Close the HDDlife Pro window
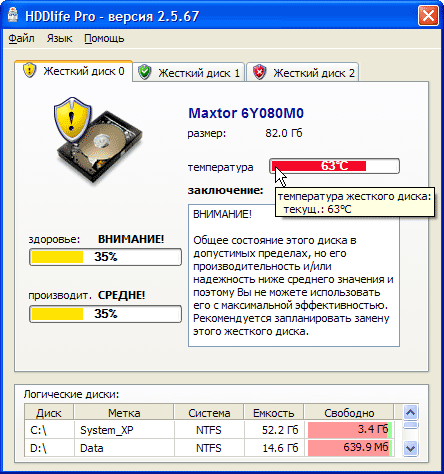 428,16
